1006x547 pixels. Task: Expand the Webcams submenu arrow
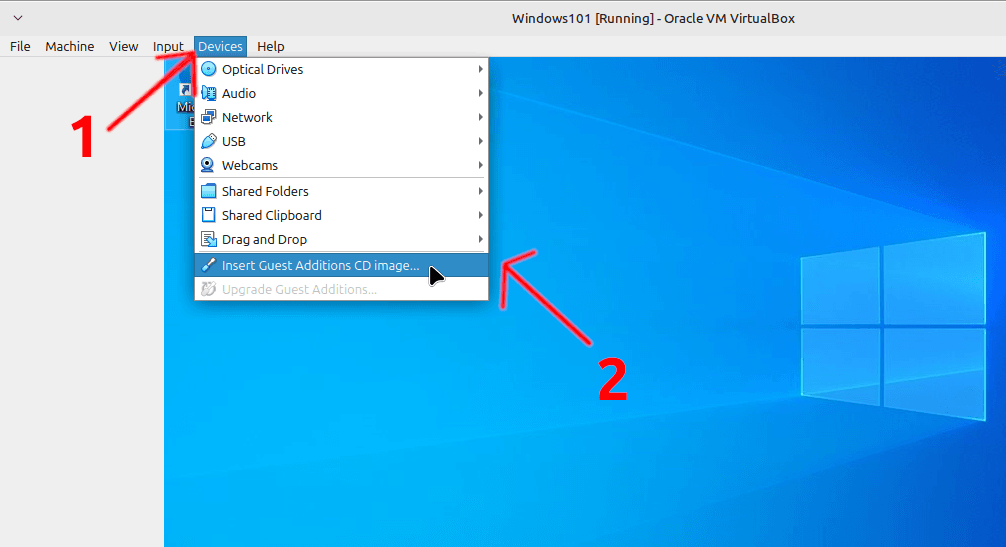(x=480, y=165)
